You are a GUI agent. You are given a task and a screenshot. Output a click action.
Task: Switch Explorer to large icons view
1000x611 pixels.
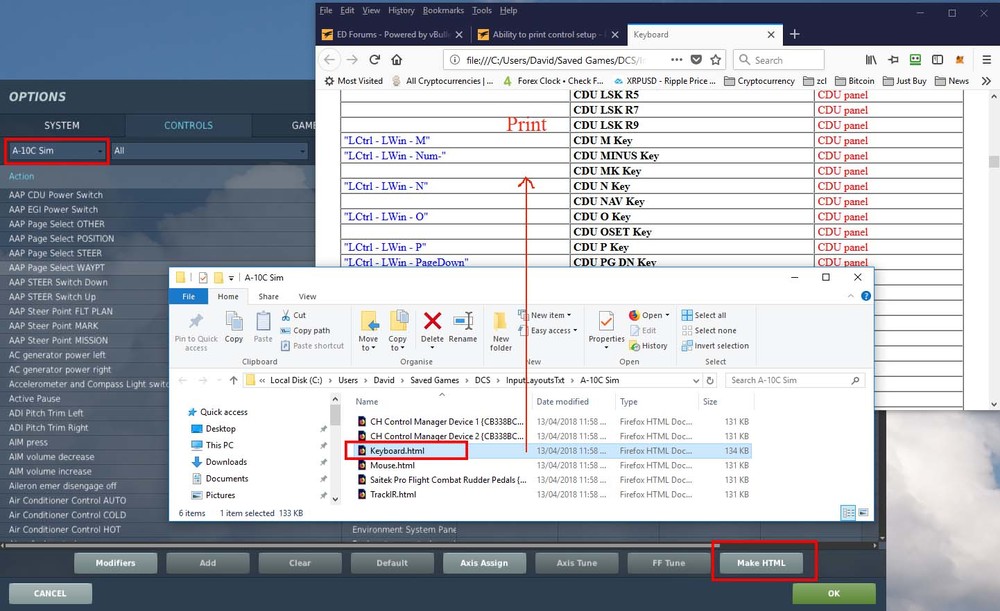(x=863, y=512)
